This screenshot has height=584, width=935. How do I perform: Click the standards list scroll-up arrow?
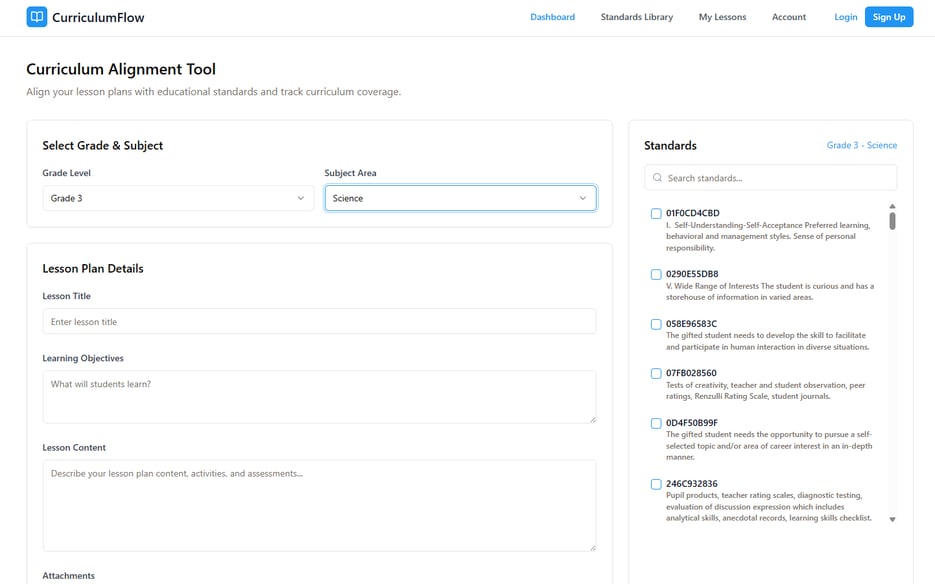[x=892, y=206]
